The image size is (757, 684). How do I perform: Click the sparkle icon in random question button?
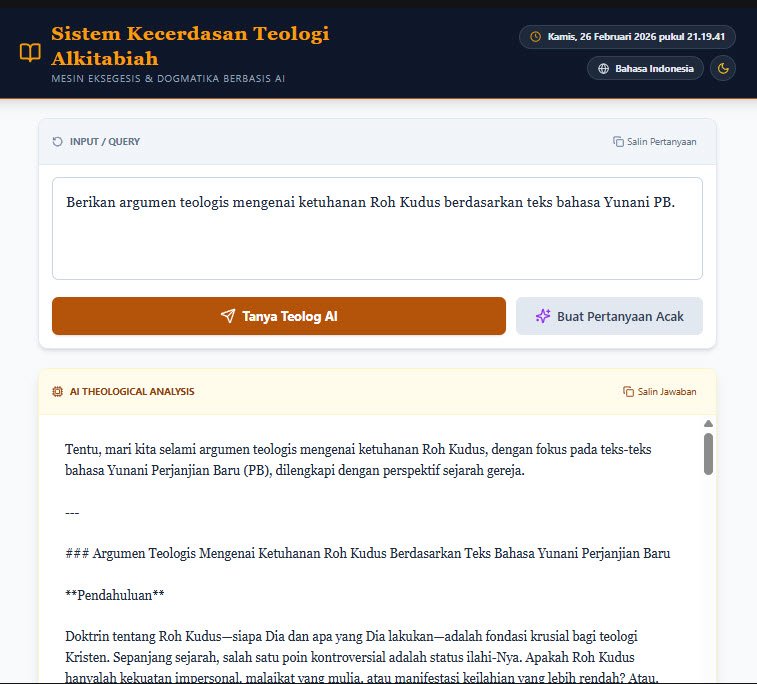pos(543,316)
